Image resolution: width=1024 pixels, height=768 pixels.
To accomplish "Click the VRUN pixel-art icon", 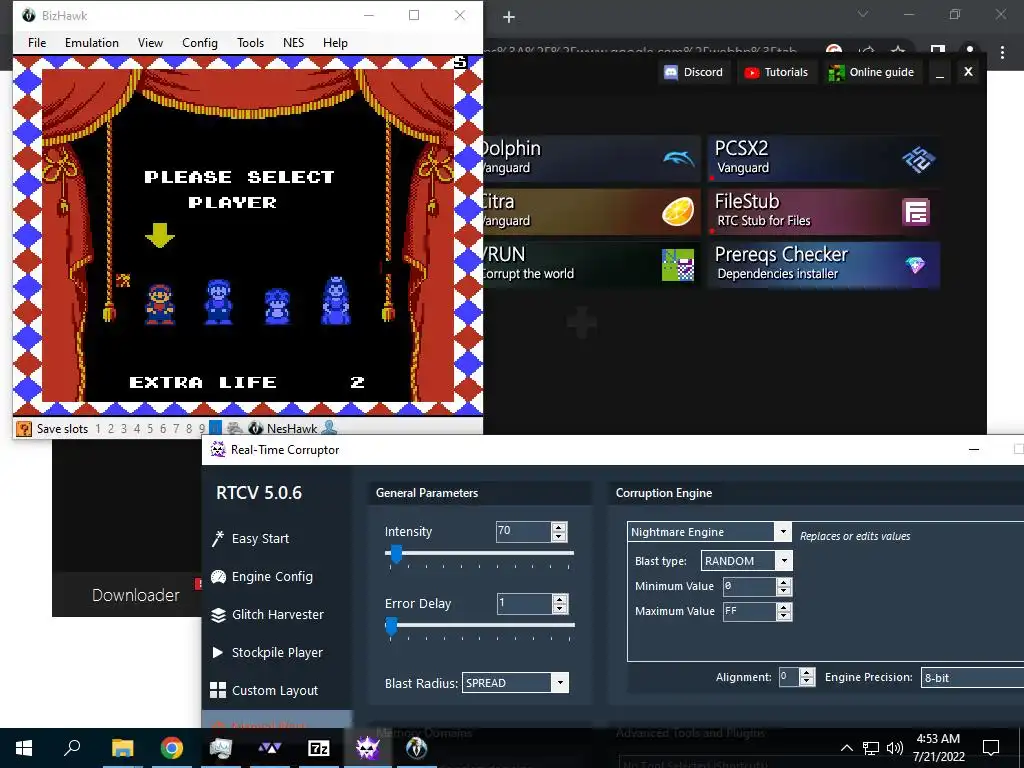I will (678, 264).
